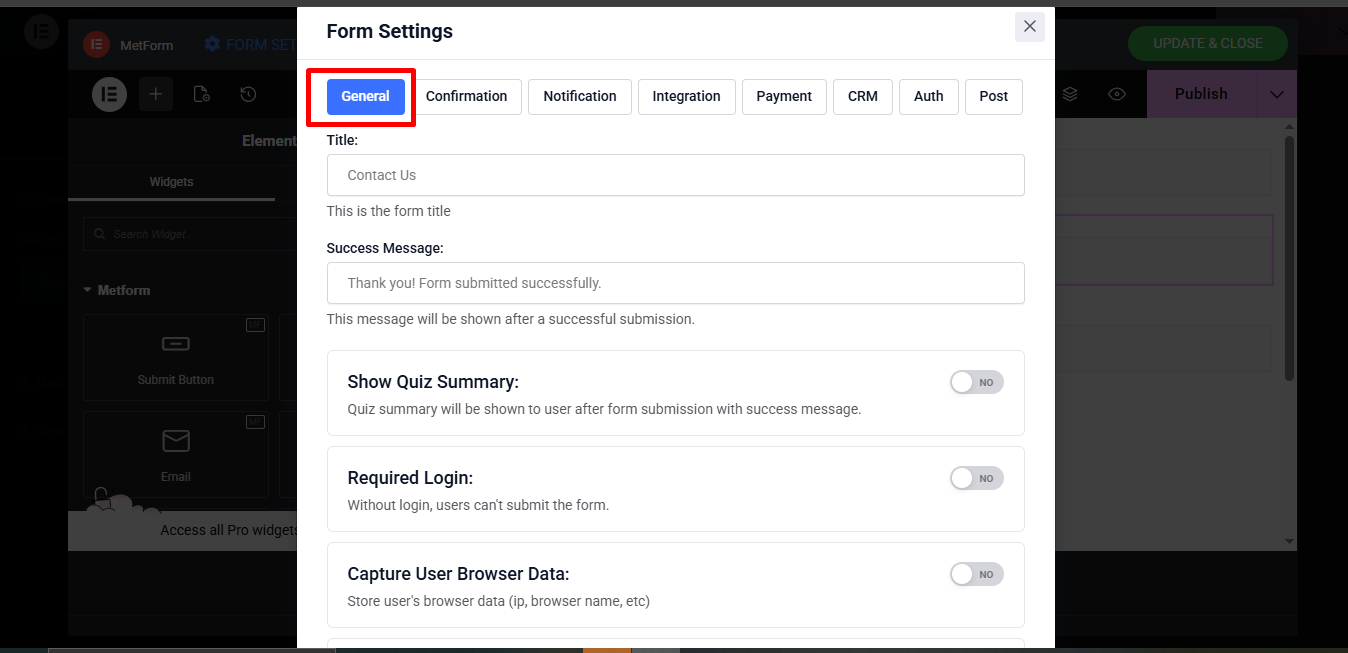Switch to the Confirmation tab
Viewport: 1348px width, 653px height.
click(467, 96)
